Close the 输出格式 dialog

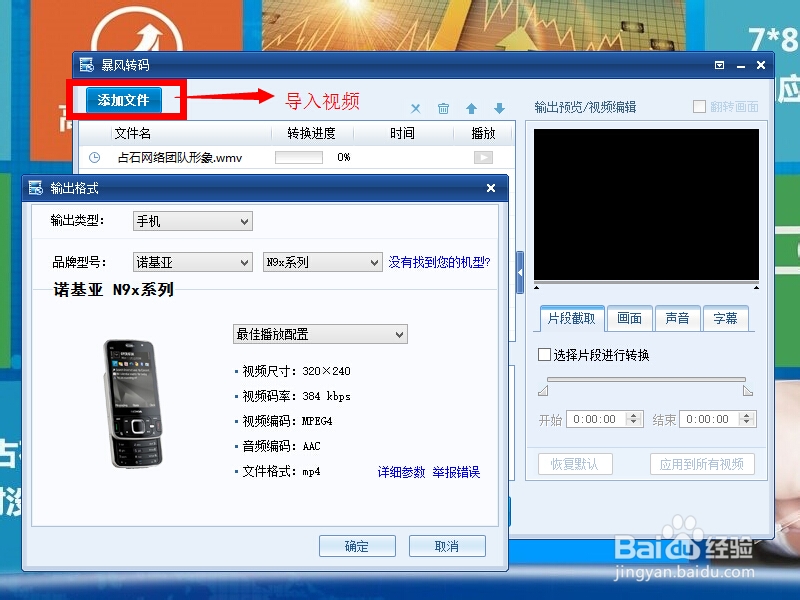[x=491, y=188]
